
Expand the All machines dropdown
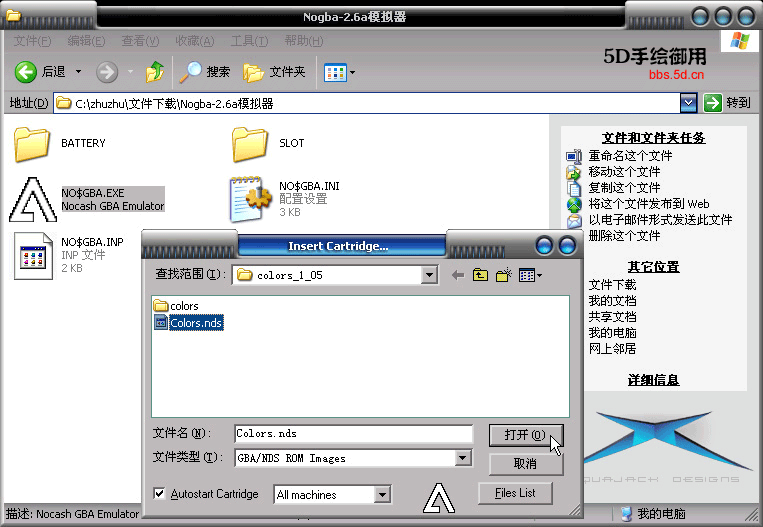(382, 495)
